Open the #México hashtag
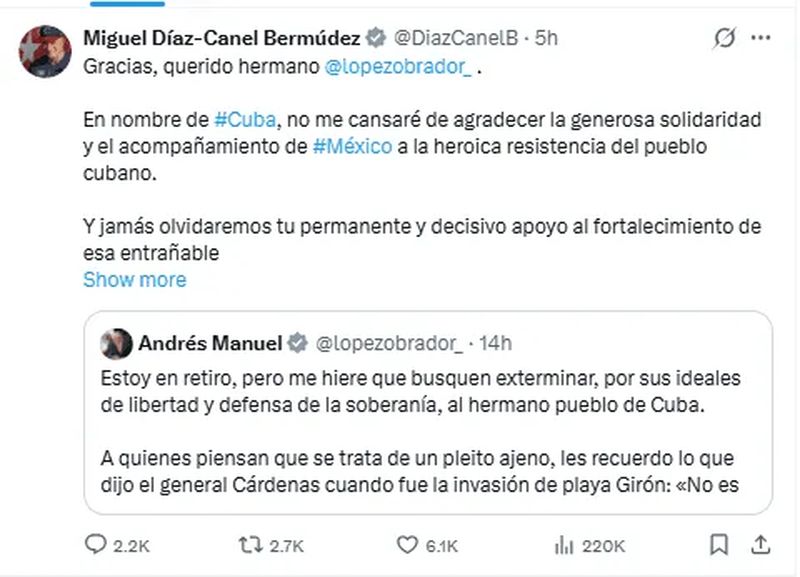 [x=351, y=145]
